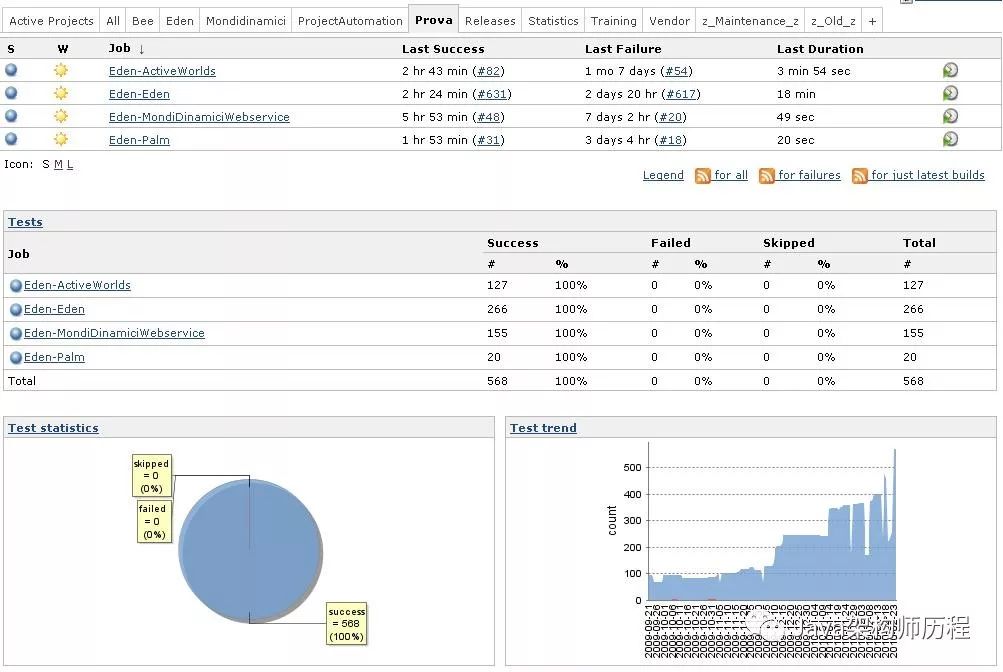Schedule a build for Eden-ActiveWorlds
This screenshot has width=1003, height=672.
950,70
